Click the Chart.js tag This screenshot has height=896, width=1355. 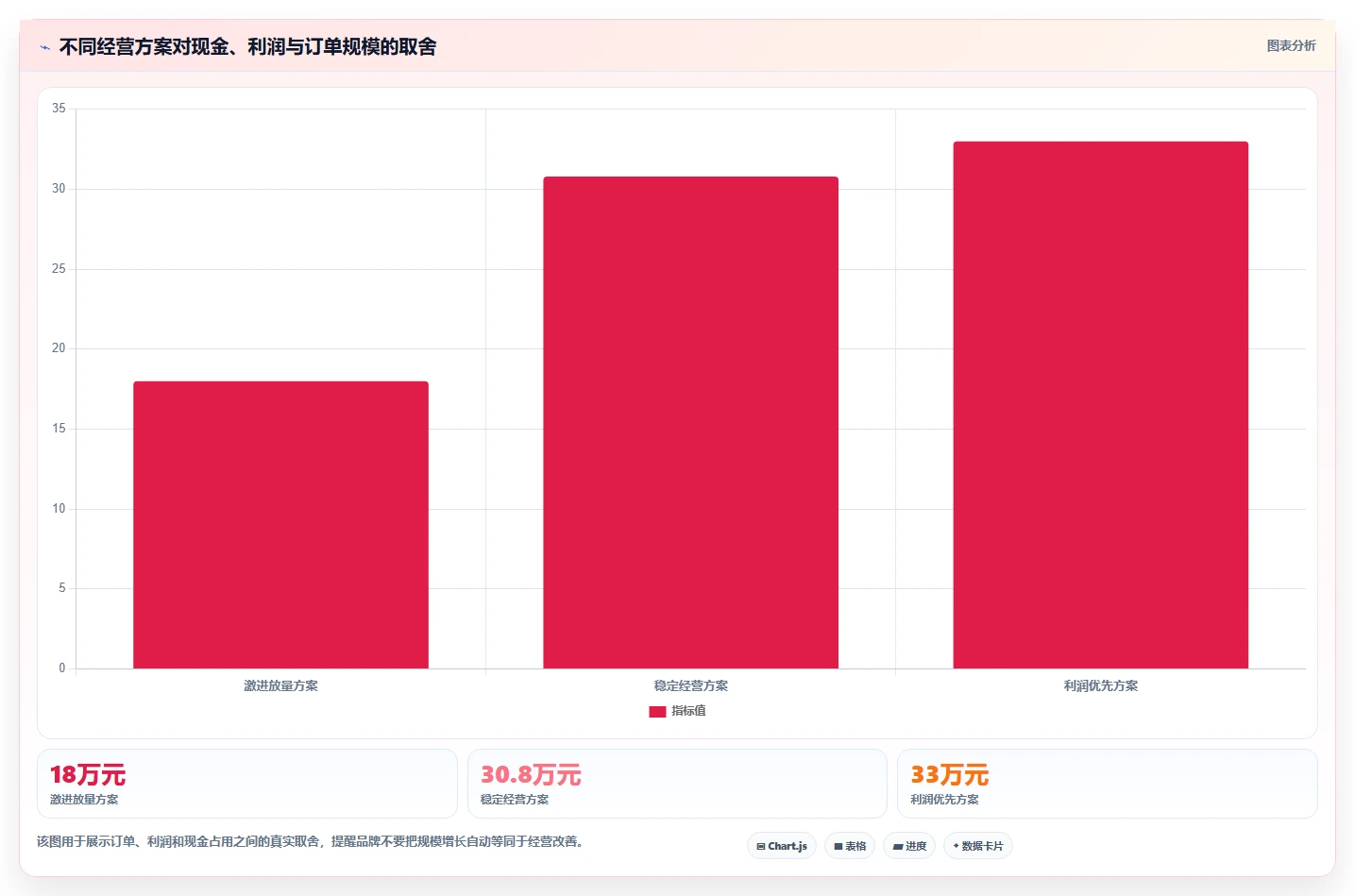click(782, 846)
